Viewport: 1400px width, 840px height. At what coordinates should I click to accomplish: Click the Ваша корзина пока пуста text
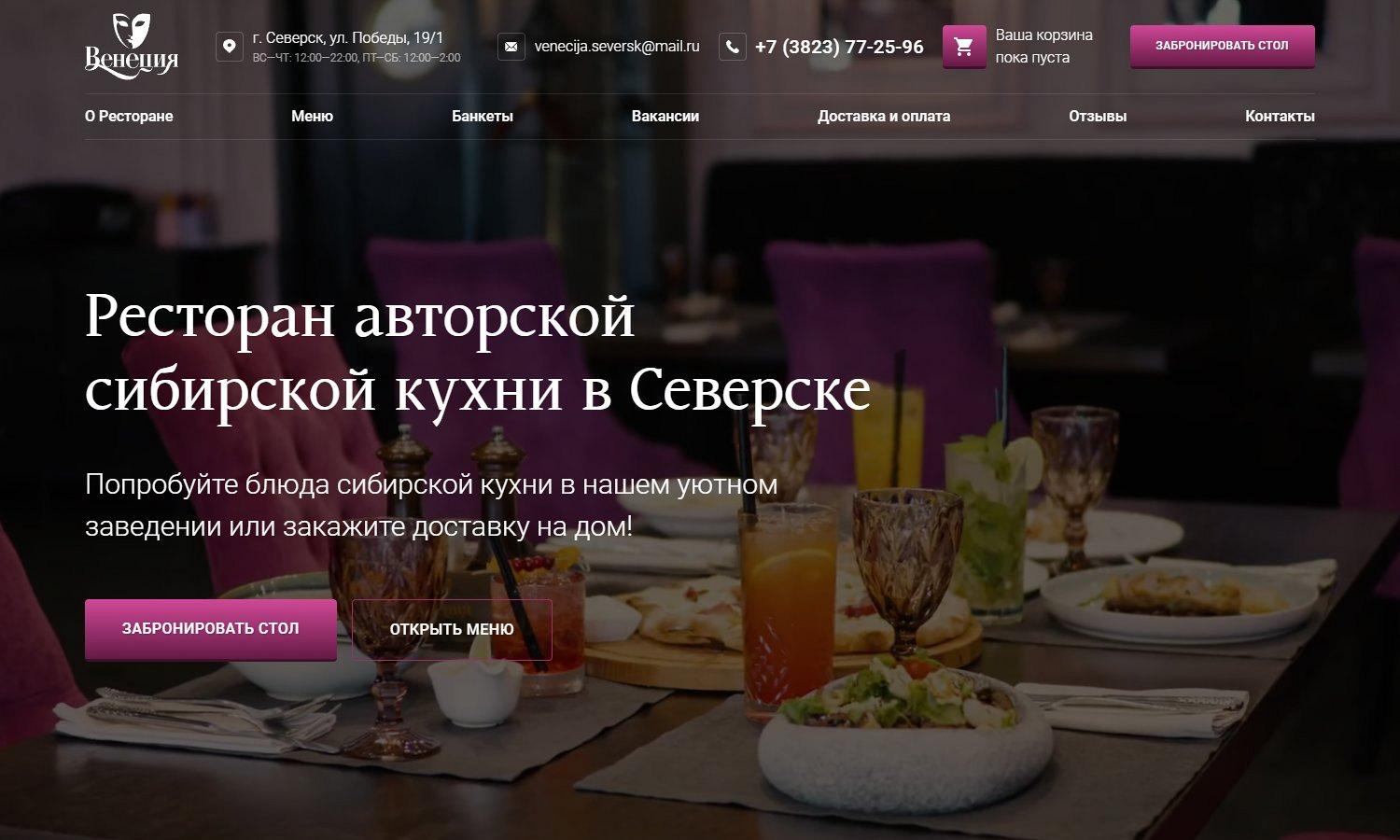pos(1043,47)
